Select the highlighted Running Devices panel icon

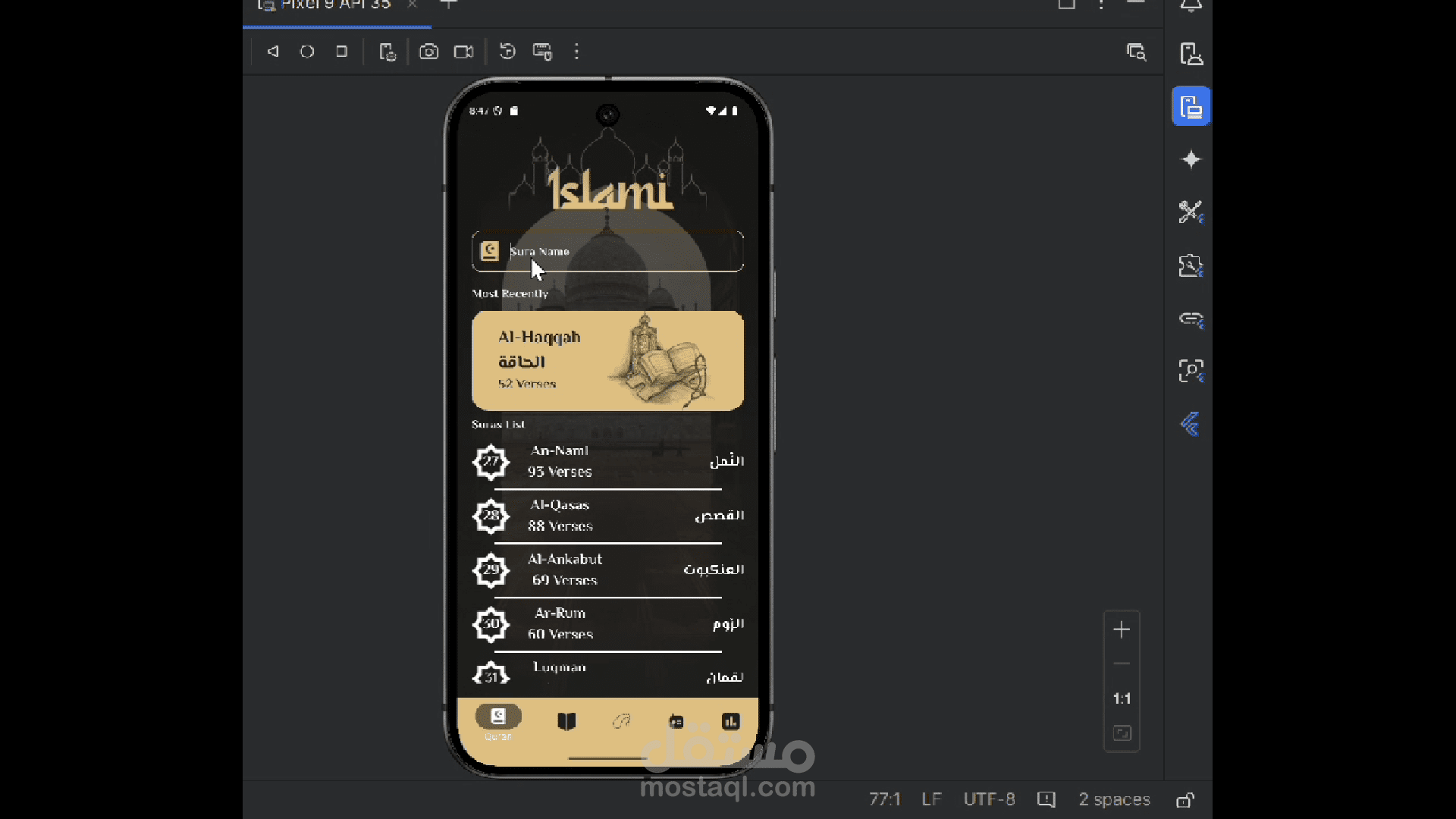[1191, 106]
